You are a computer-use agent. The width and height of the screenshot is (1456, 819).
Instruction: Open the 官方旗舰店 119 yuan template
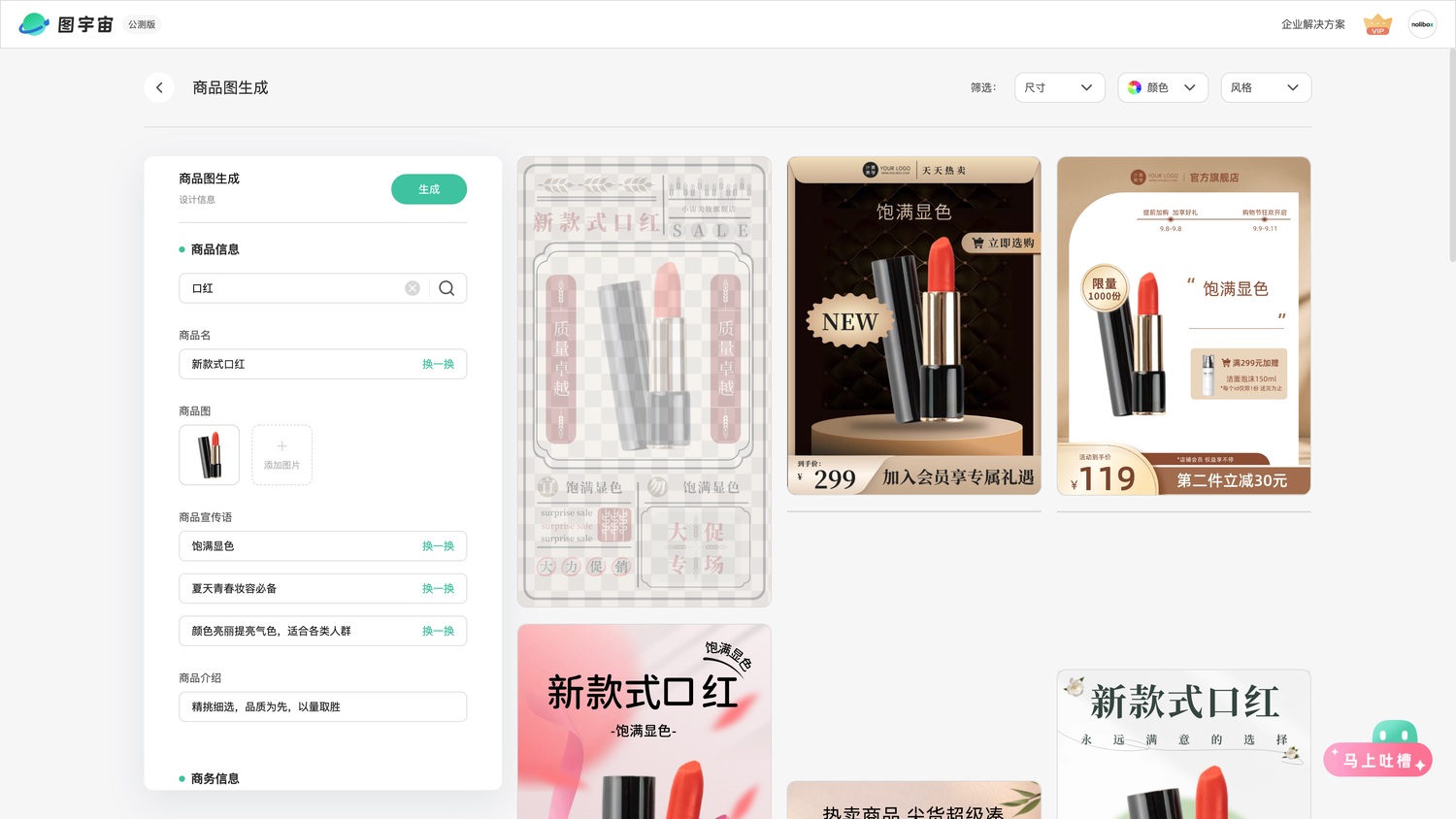pyautogui.click(x=1184, y=326)
